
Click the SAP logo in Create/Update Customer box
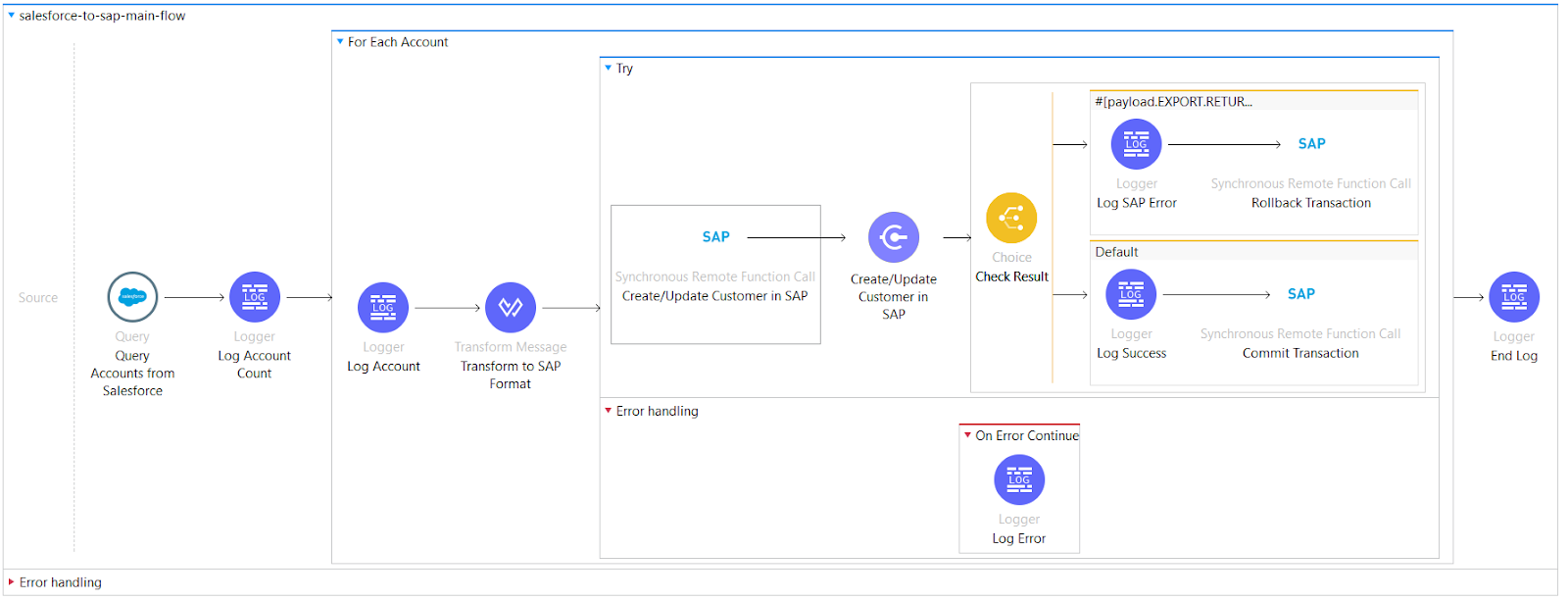click(716, 237)
